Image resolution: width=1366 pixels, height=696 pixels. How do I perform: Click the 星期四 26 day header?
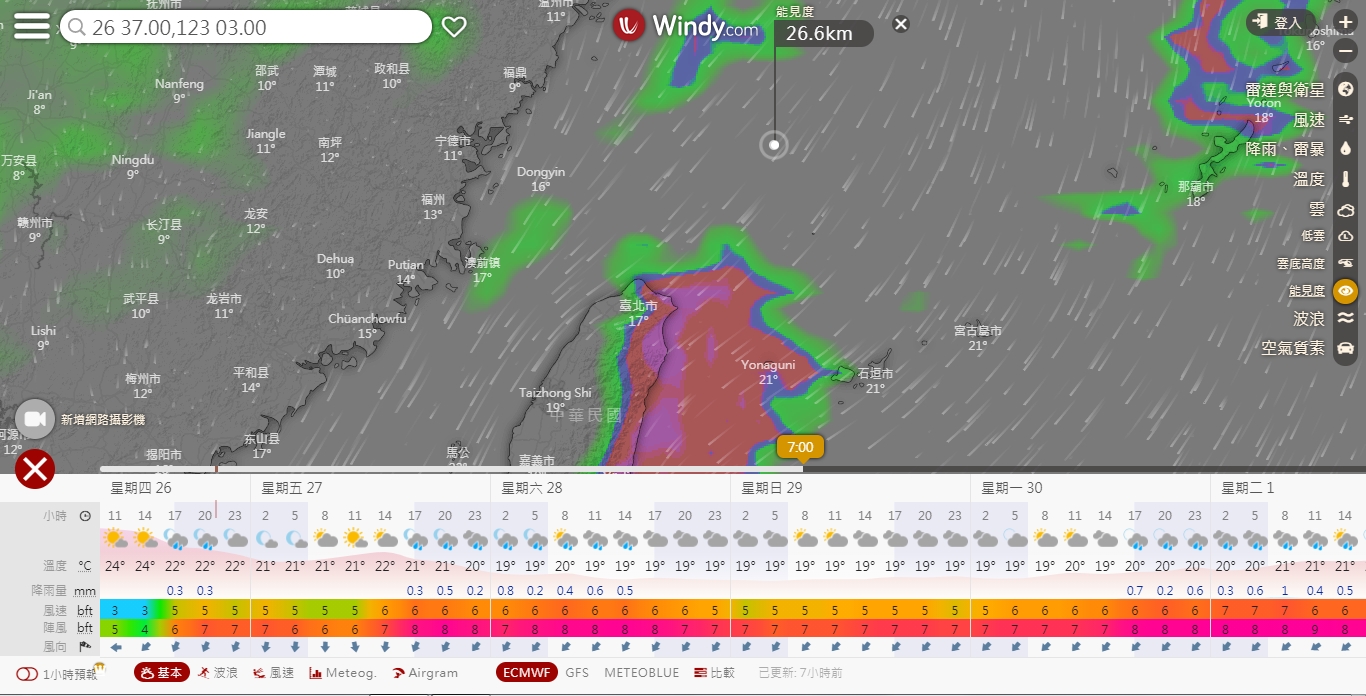[x=141, y=488]
